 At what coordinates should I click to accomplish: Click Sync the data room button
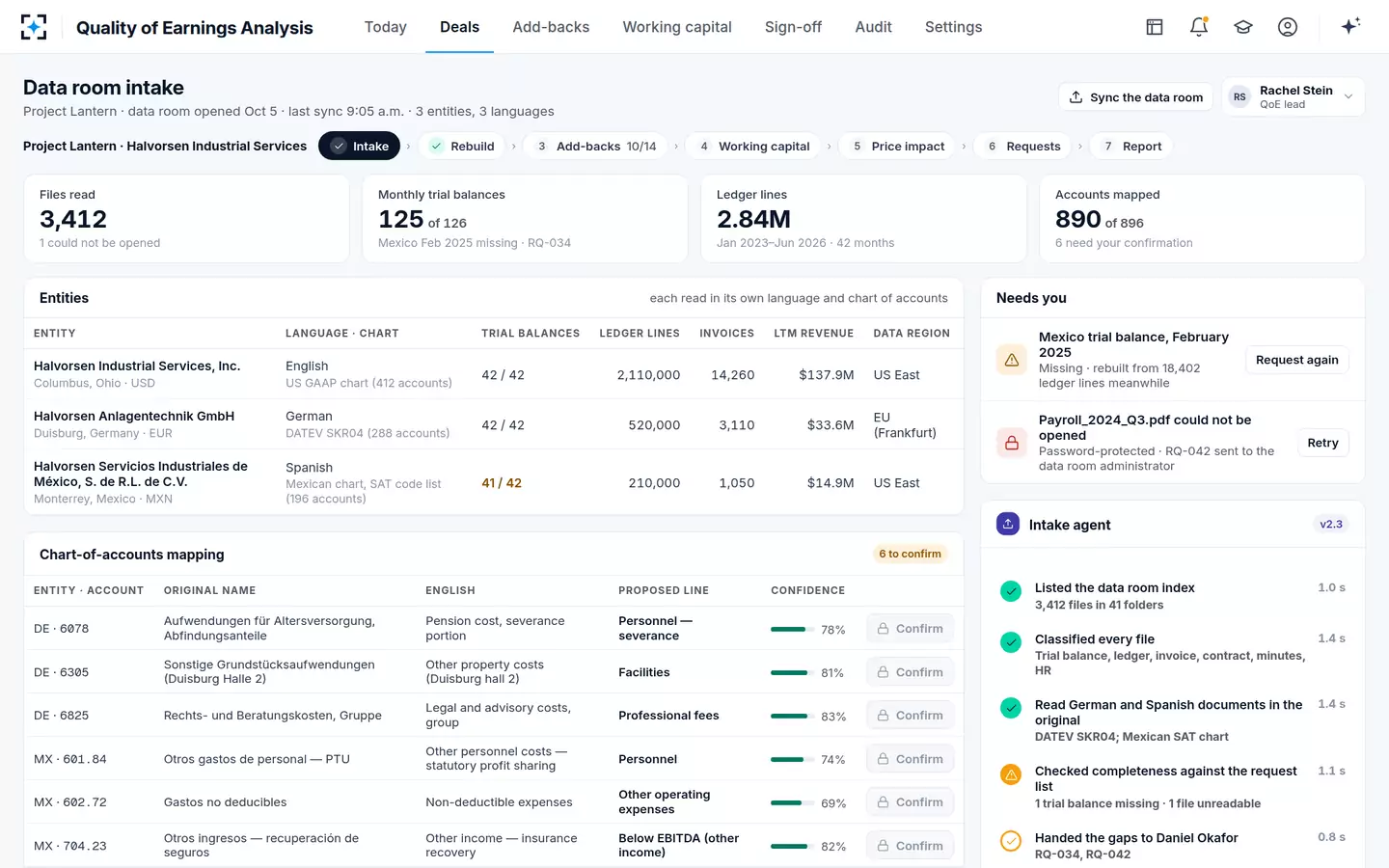(x=1135, y=97)
